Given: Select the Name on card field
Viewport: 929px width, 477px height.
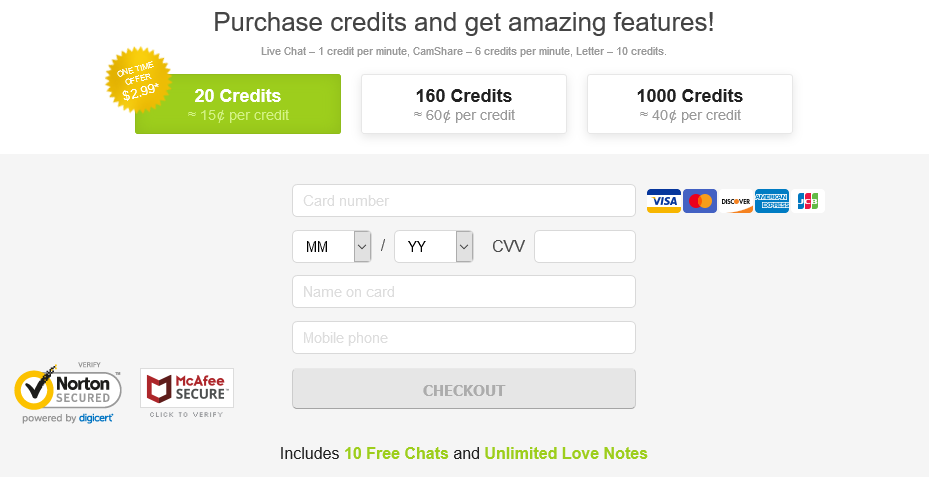Looking at the screenshot, I should [464, 292].
